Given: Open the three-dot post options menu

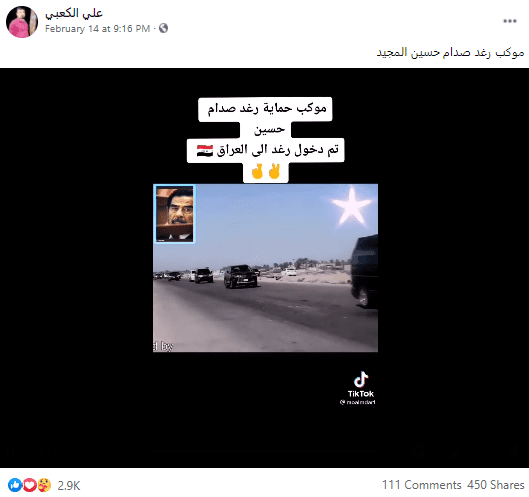Looking at the screenshot, I should point(509,21).
